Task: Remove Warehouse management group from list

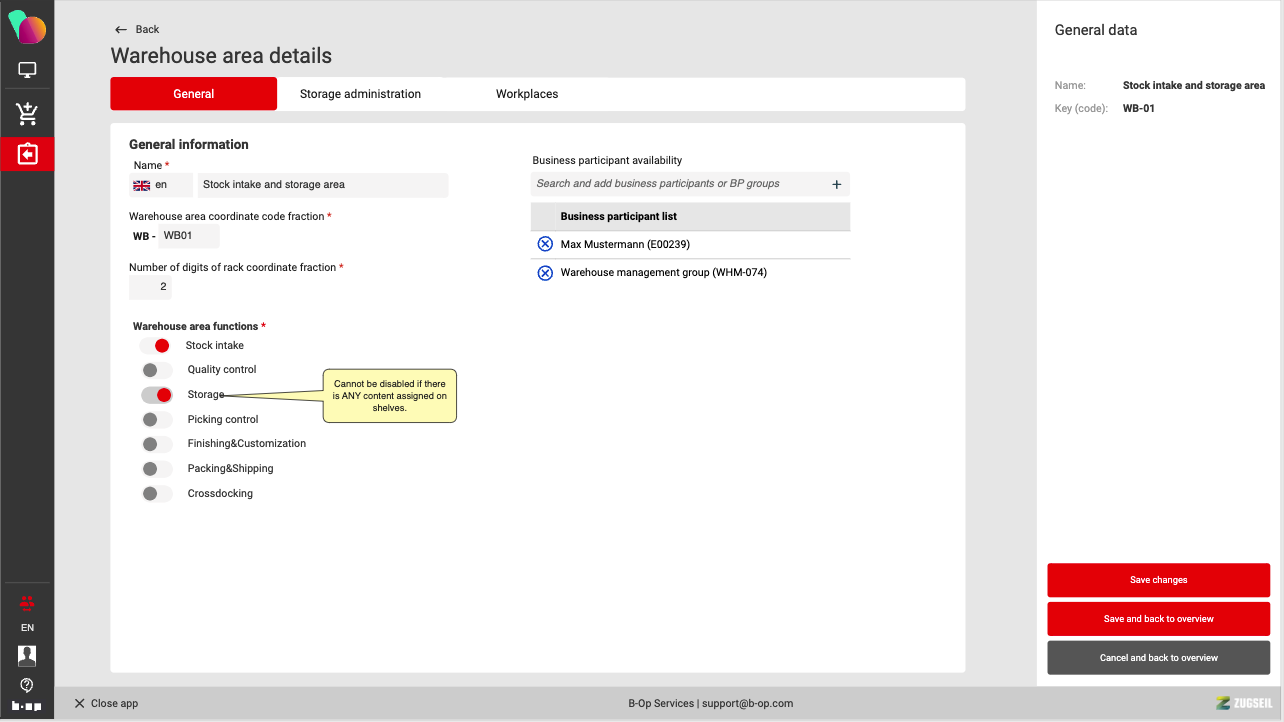Action: 545,273
